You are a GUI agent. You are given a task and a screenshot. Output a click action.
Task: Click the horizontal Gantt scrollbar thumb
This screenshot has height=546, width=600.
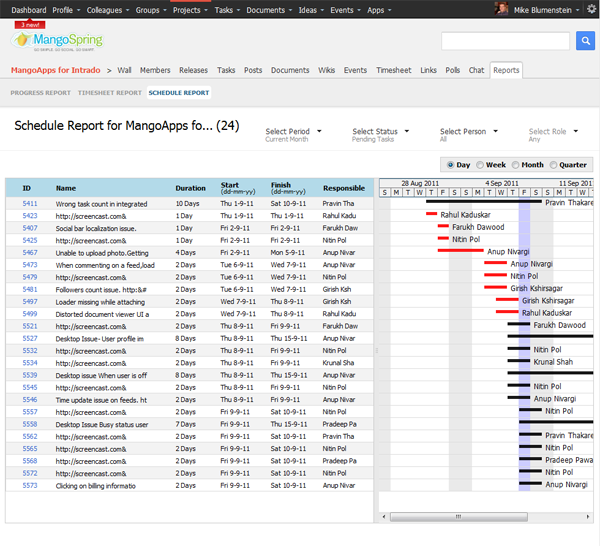(x=459, y=517)
